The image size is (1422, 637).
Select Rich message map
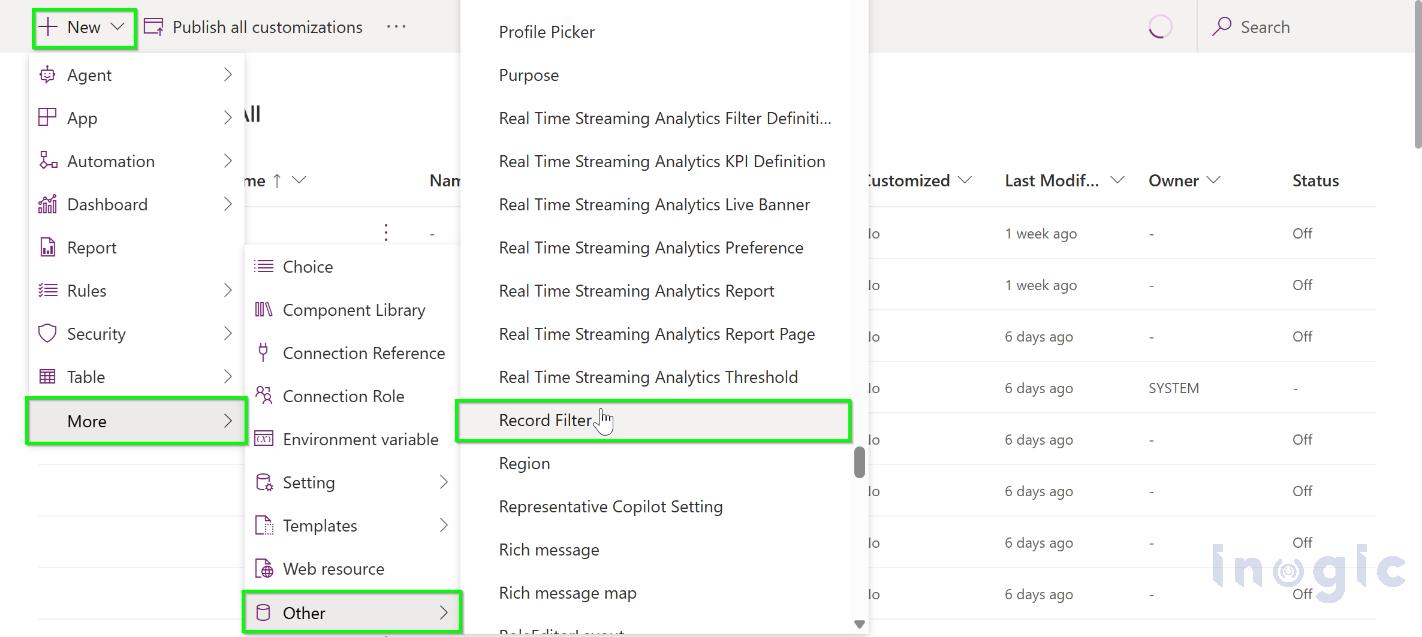coord(567,592)
